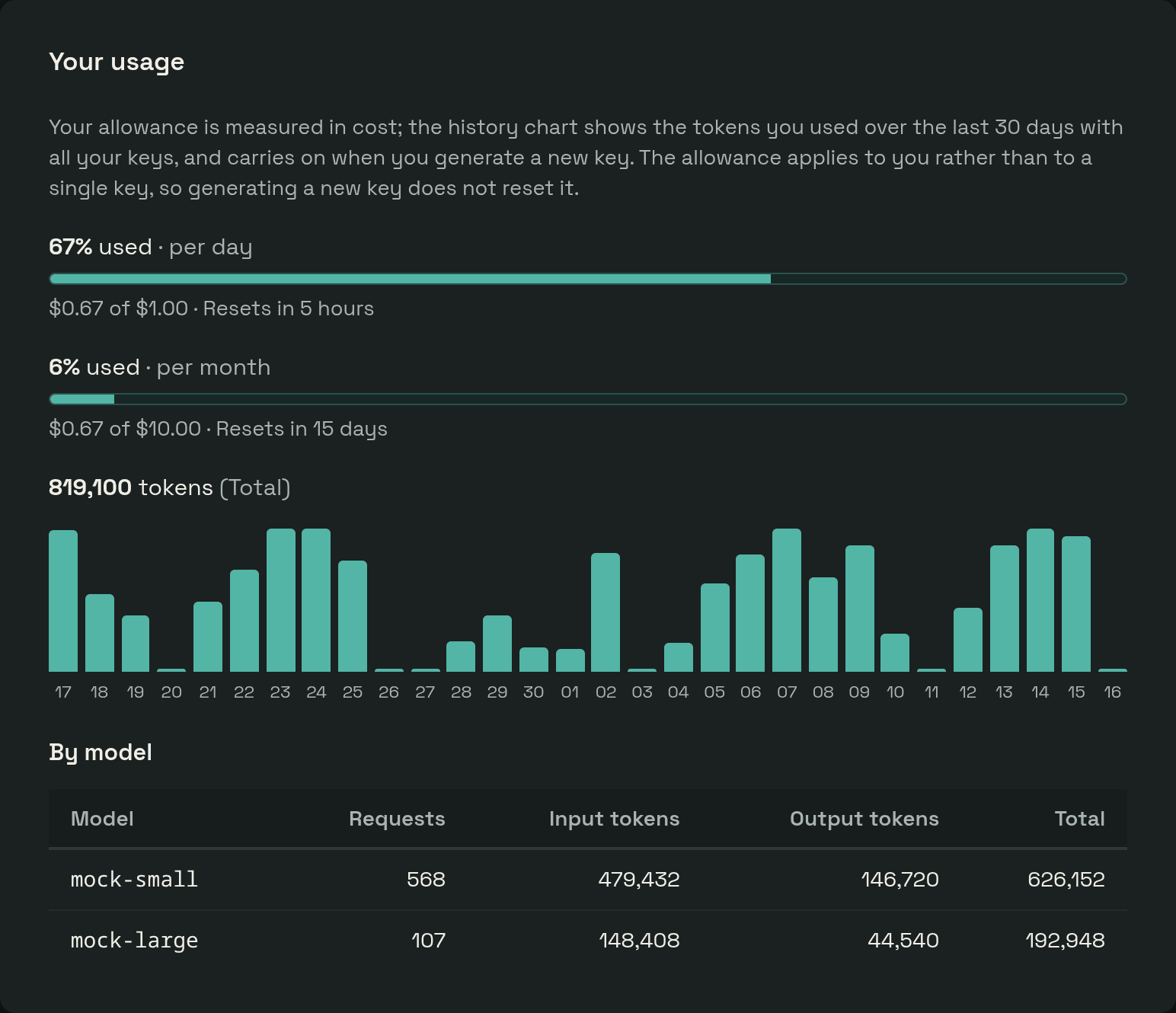Click the "Model" column header
The height and width of the screenshot is (1013, 1176).
102,819
